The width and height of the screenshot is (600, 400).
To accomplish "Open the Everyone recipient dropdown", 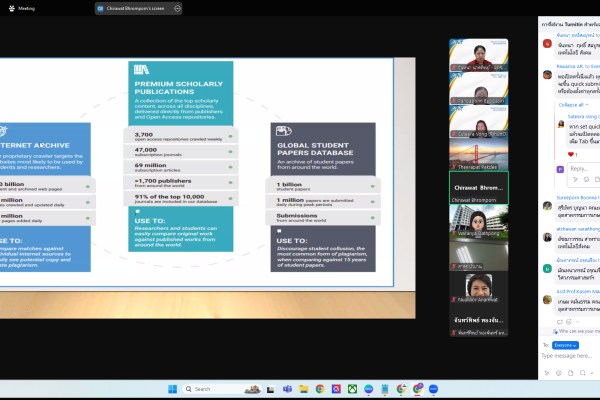I will (565, 345).
